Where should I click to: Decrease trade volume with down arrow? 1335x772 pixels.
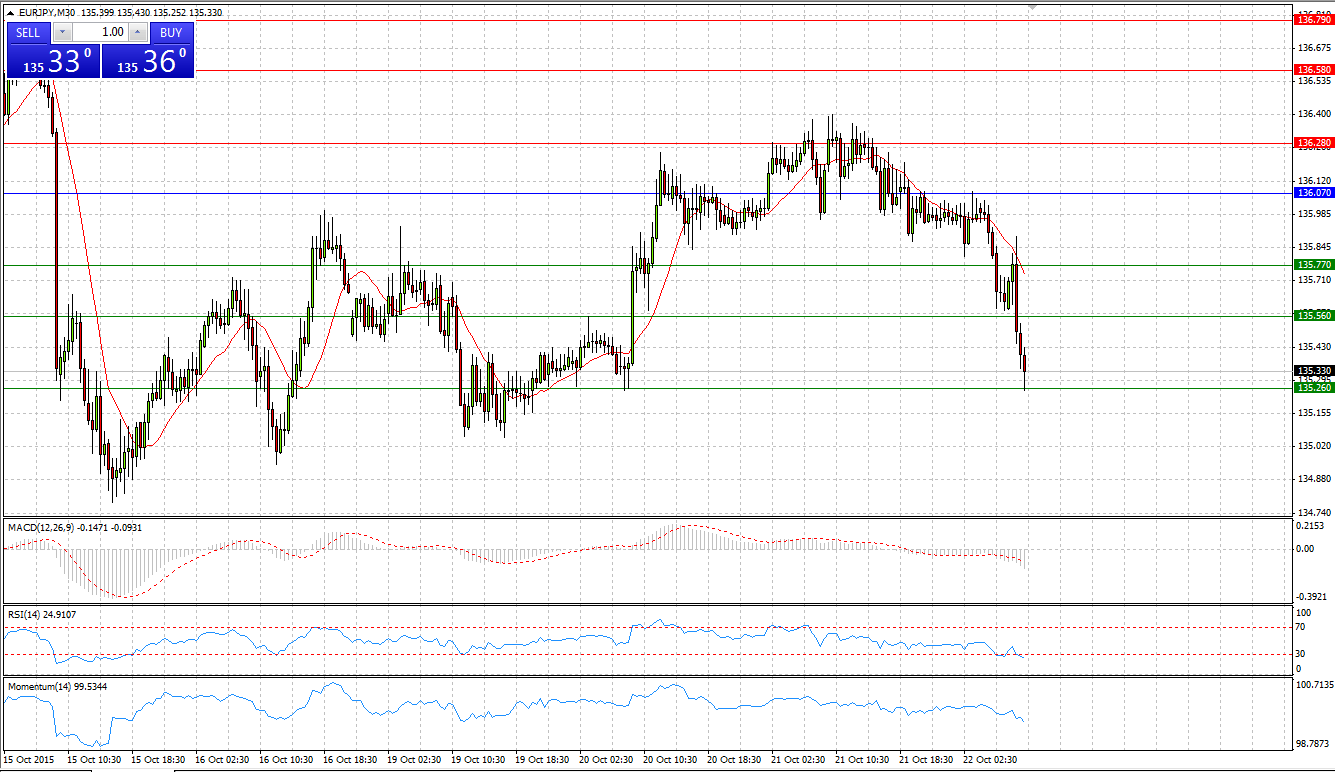click(61, 32)
